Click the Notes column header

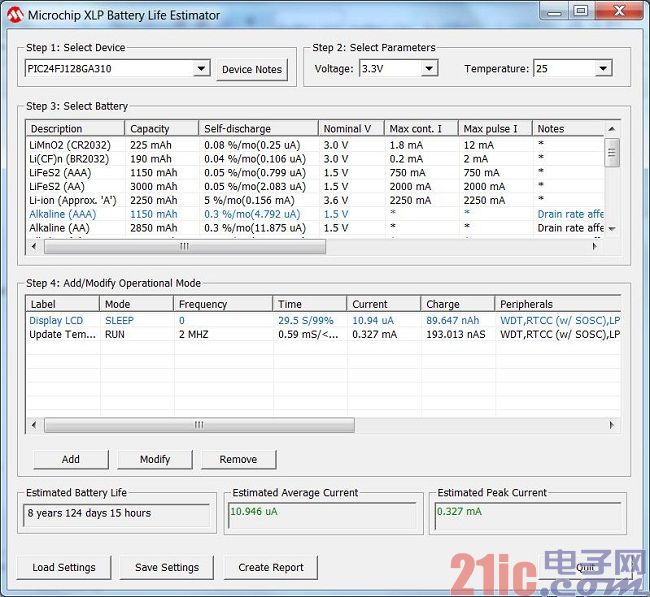point(568,129)
